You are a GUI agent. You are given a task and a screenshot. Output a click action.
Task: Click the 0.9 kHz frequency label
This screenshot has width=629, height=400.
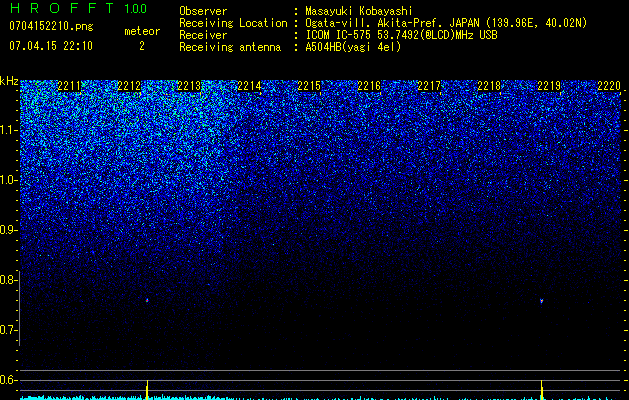click(x=8, y=230)
